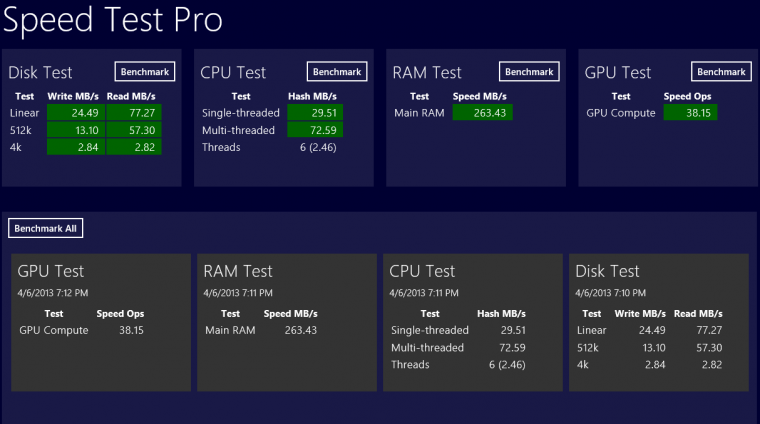Click the Main RAM speed bar 263.43

click(x=482, y=113)
